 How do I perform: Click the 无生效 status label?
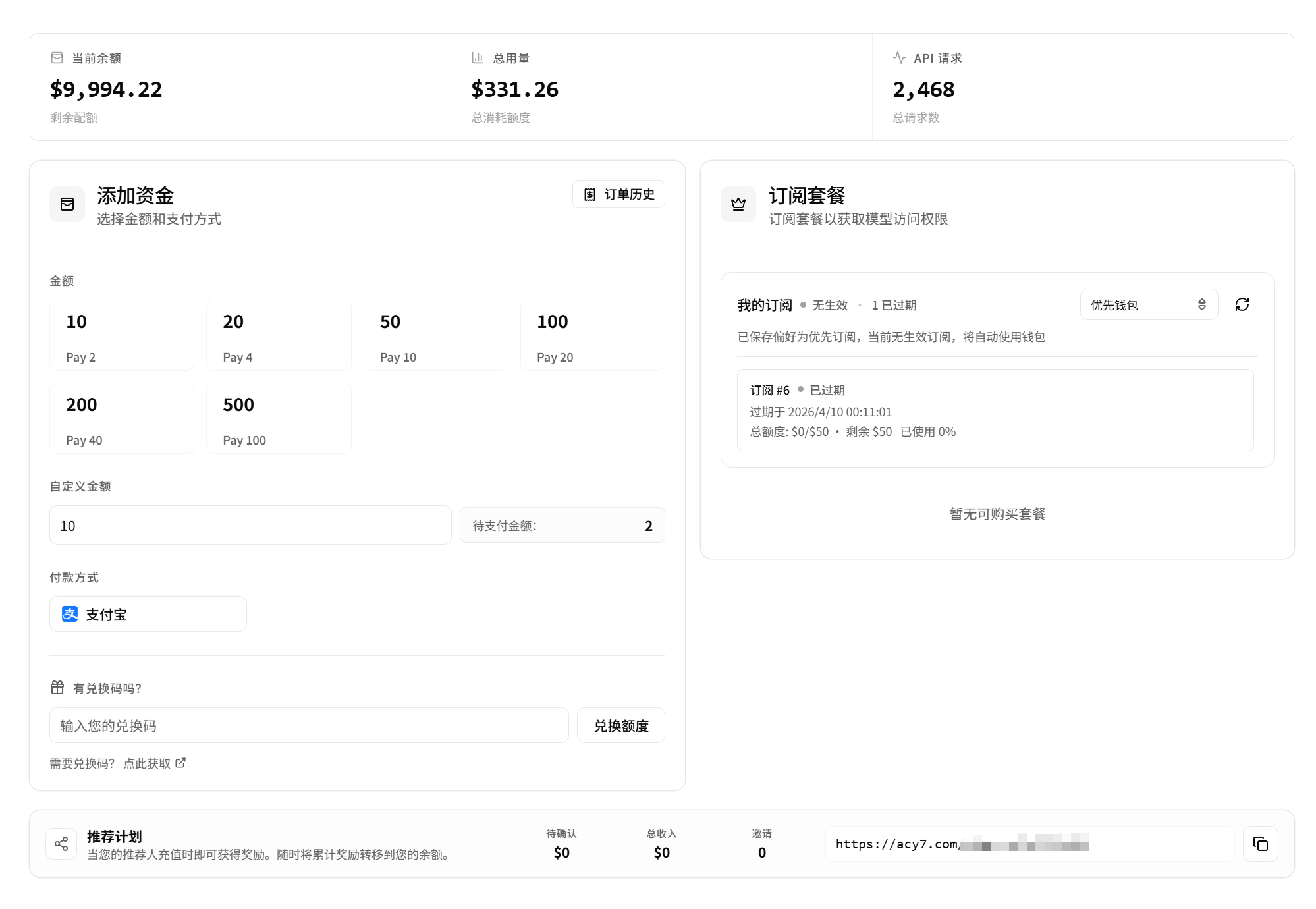[830, 305]
